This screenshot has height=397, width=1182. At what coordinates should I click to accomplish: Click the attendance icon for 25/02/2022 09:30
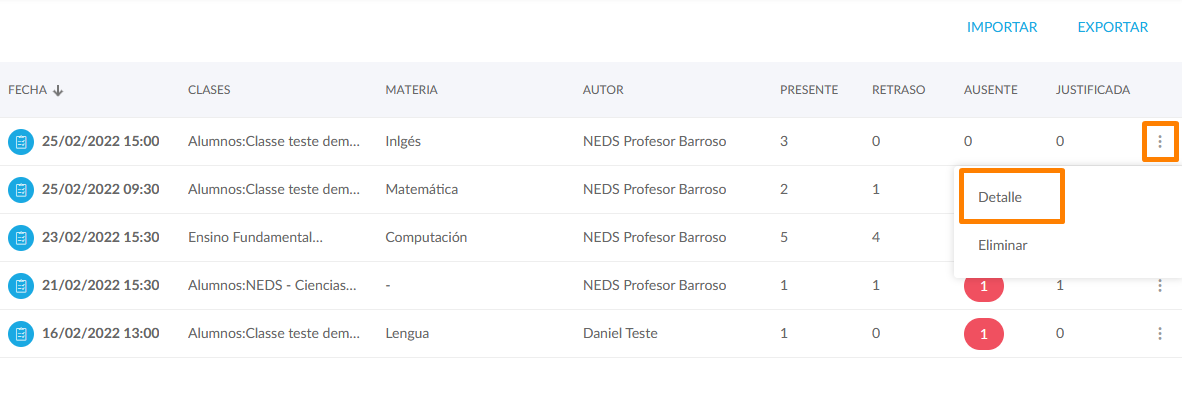[21, 190]
